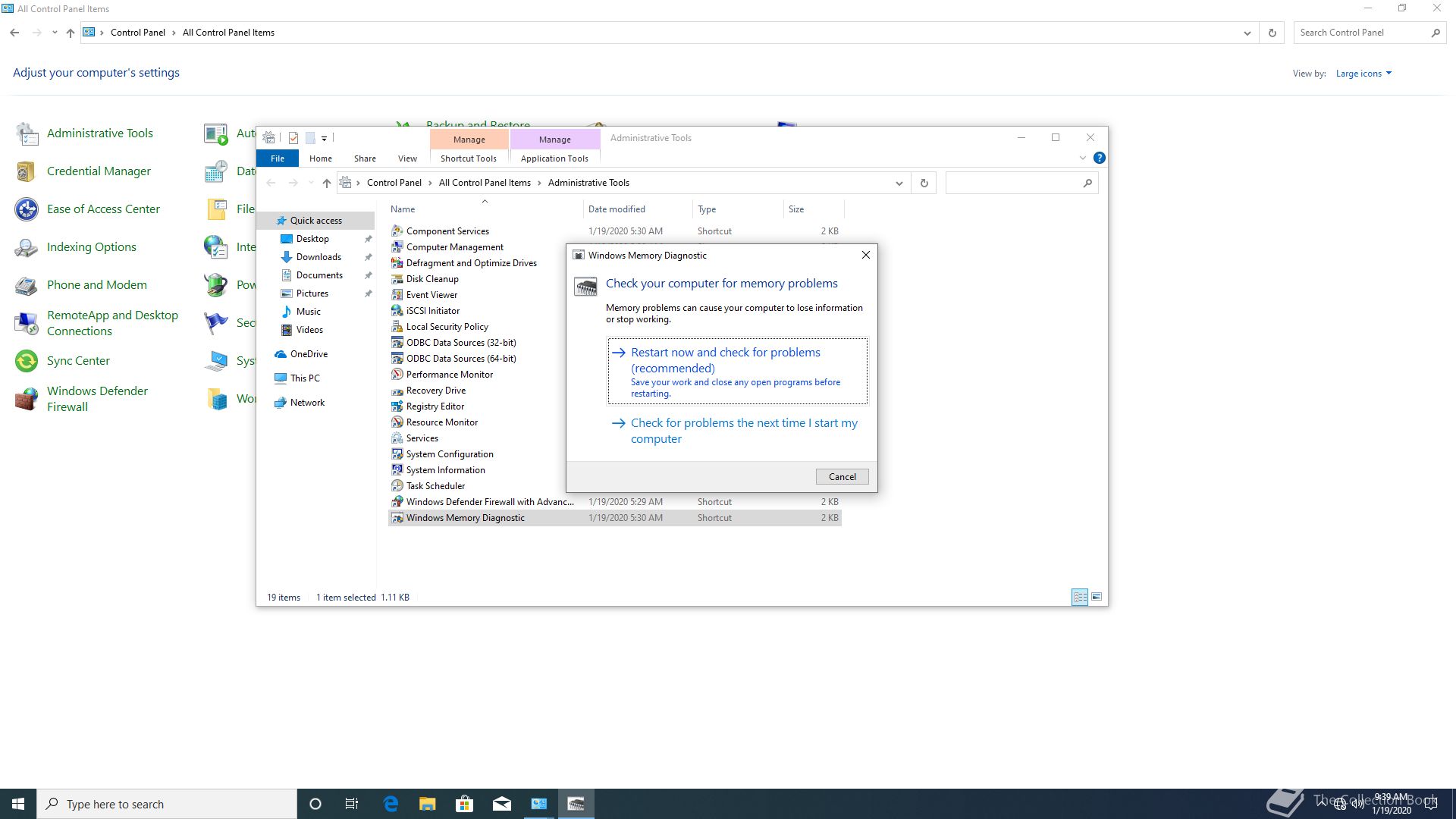Image resolution: width=1456 pixels, height=819 pixels.
Task: Select This PC in navigation pane
Action: click(x=305, y=378)
